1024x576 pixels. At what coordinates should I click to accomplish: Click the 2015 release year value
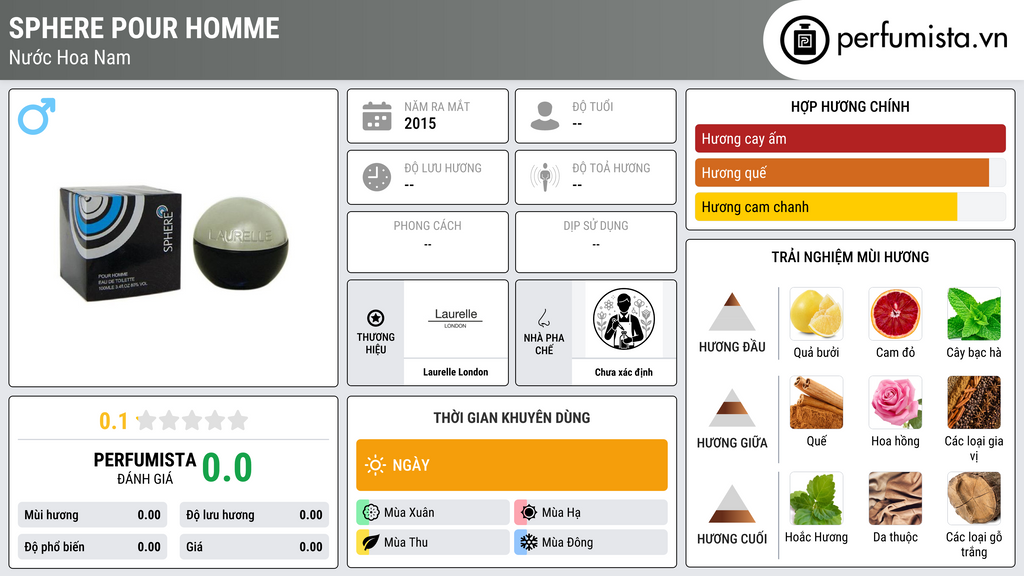[420, 123]
